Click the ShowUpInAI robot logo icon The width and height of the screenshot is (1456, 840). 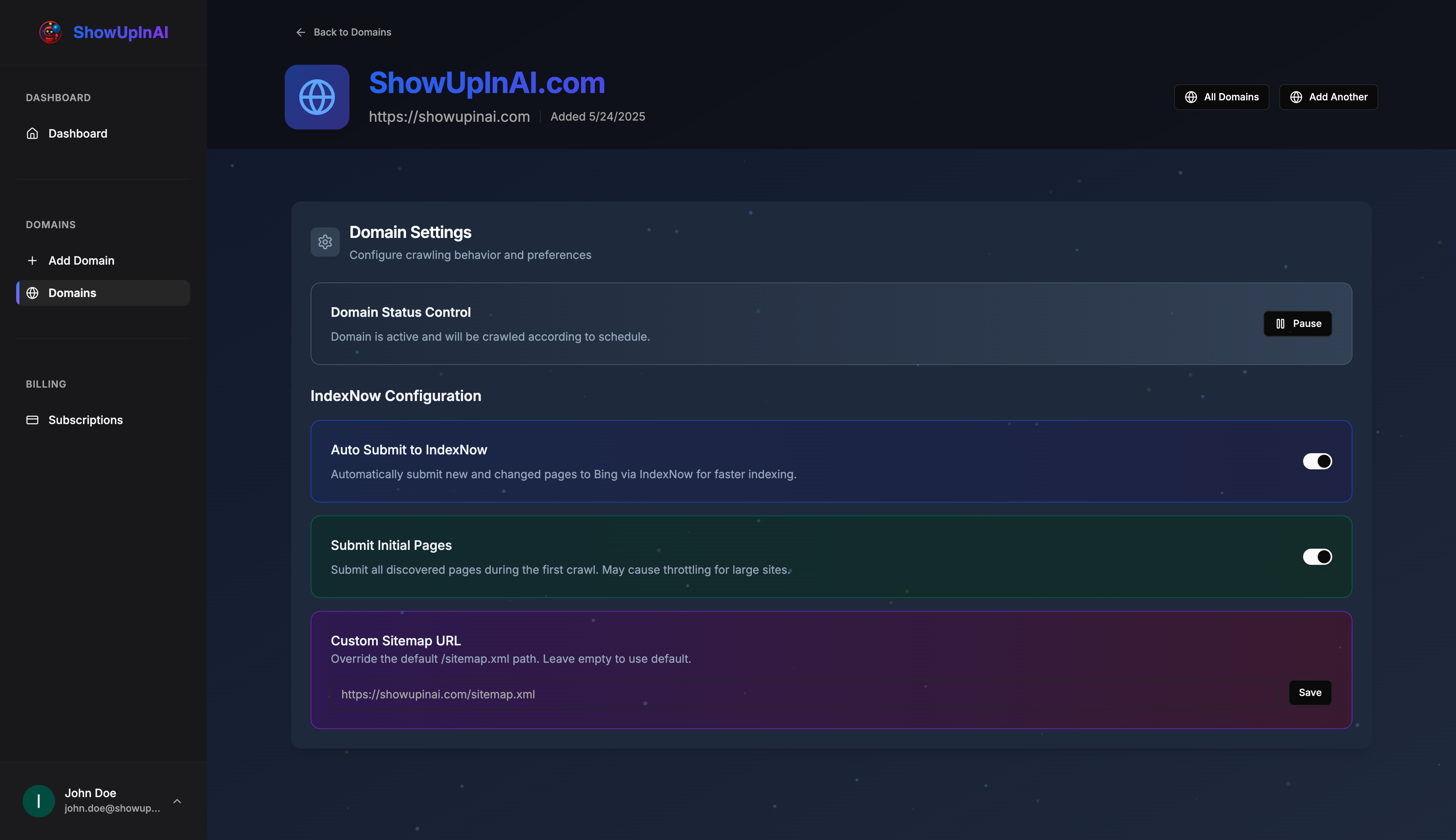(51, 32)
